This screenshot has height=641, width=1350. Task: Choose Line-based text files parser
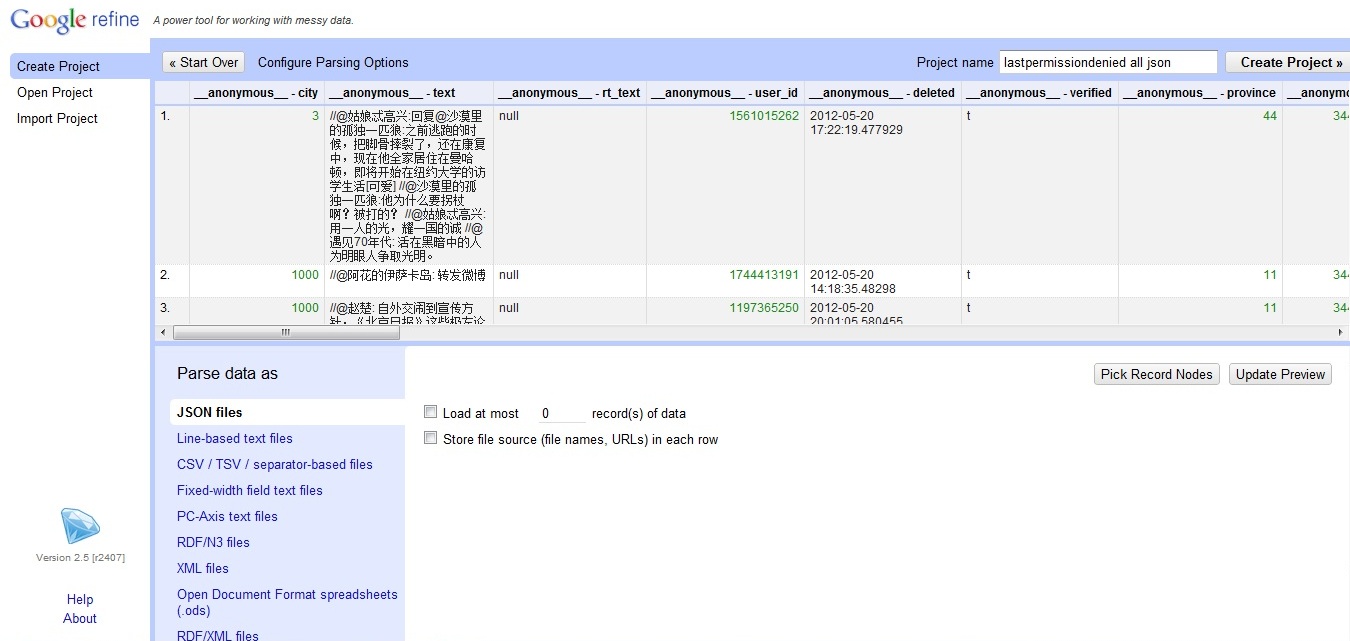235,438
